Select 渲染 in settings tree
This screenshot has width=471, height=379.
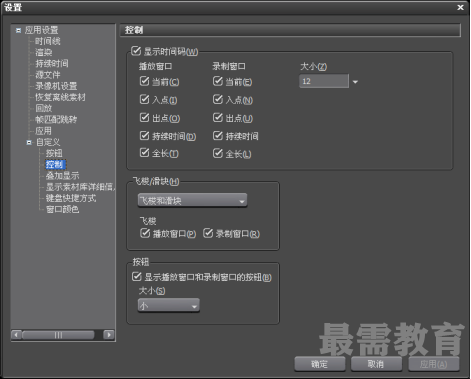(x=44, y=52)
